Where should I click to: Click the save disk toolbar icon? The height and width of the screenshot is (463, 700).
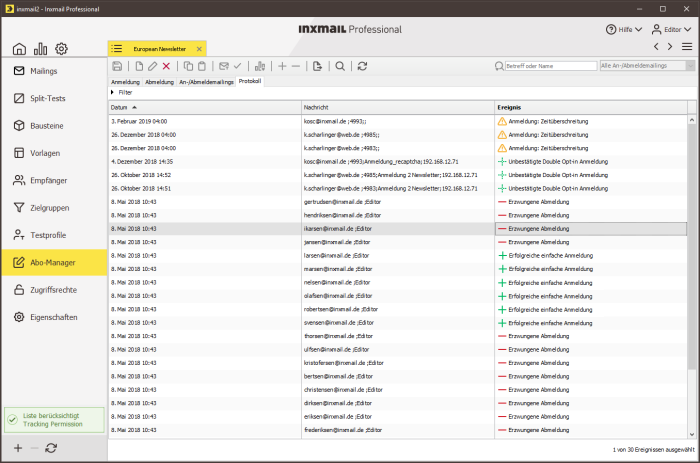117,66
